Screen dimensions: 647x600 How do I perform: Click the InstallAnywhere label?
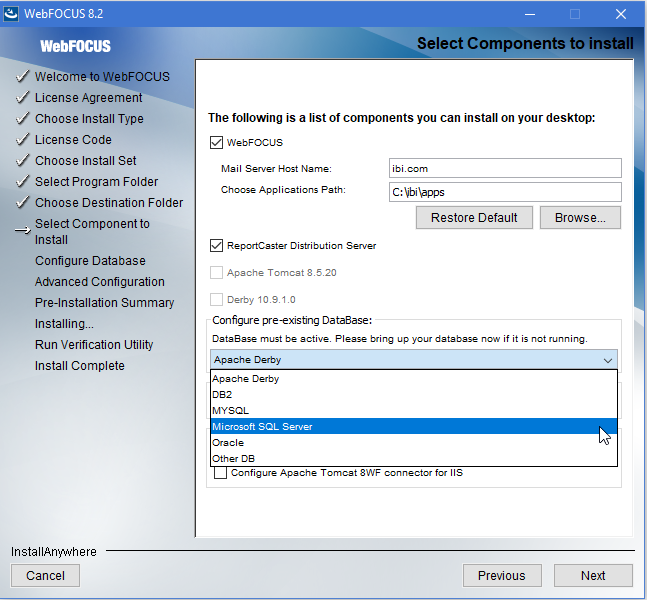coord(54,552)
